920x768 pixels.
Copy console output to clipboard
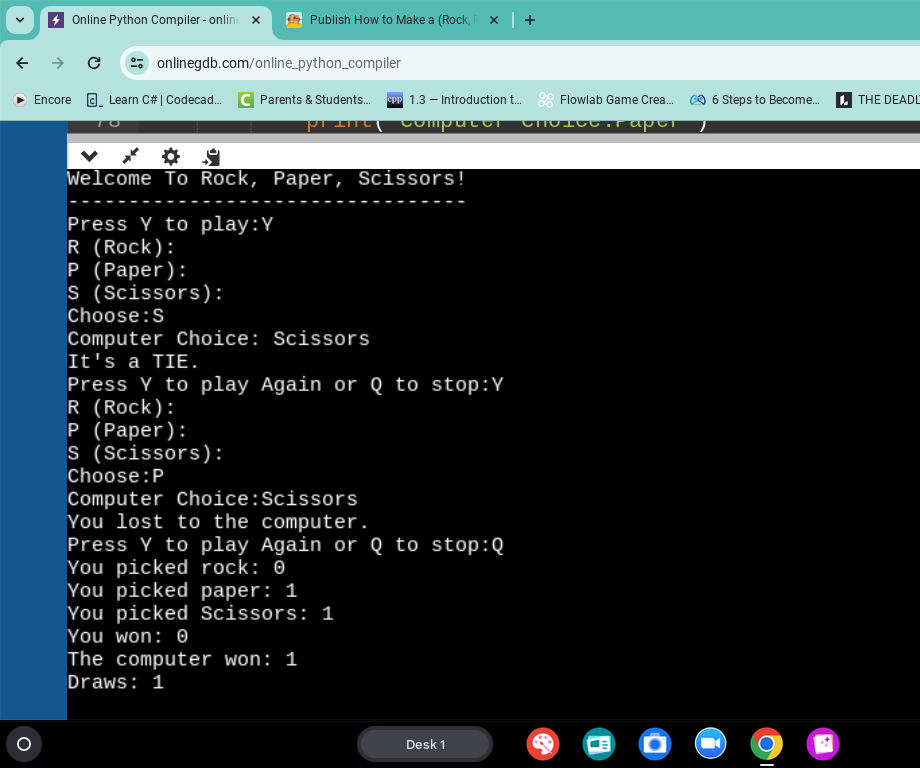tap(211, 156)
